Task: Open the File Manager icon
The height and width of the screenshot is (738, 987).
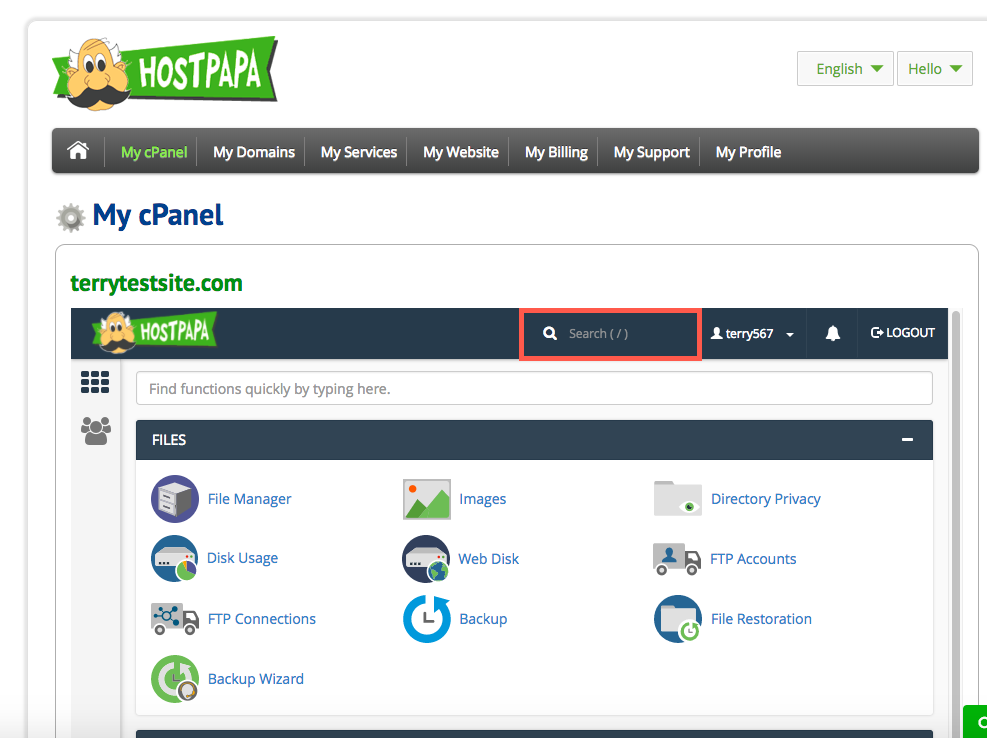Action: (x=174, y=499)
